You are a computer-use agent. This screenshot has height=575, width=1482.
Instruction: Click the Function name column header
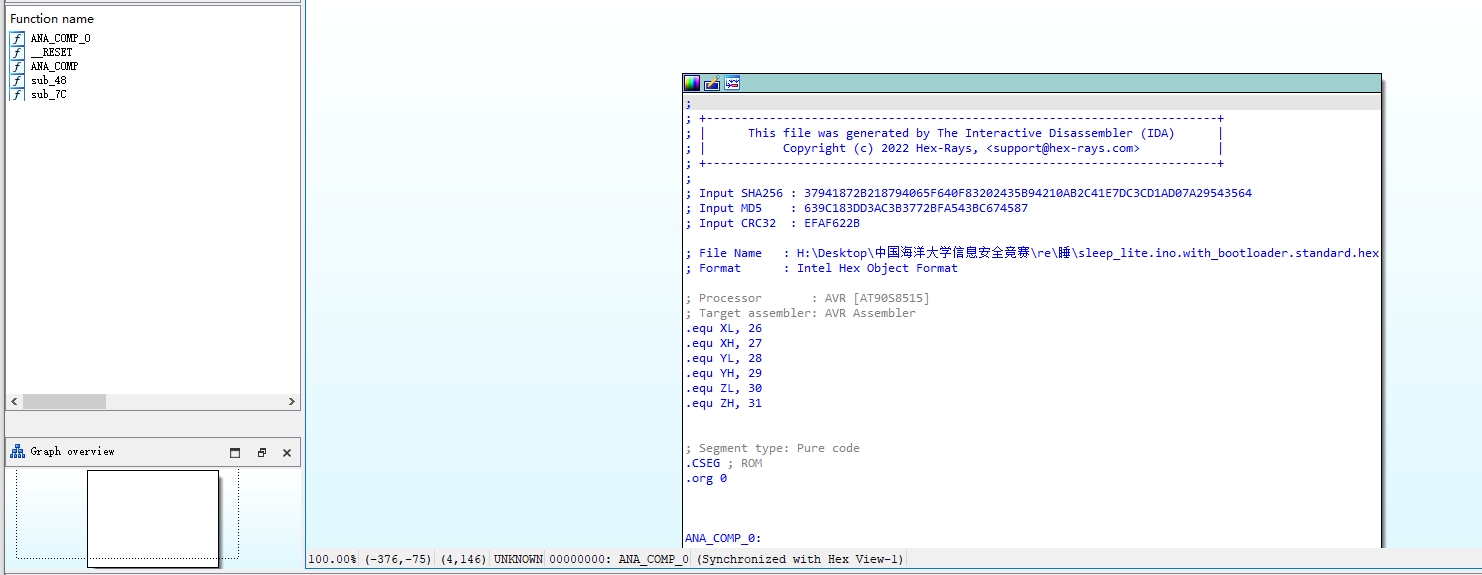[52, 19]
